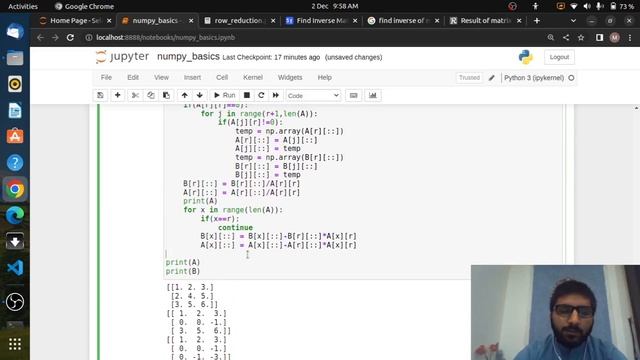Click the clock showing 2 Dec 9:58 AM
The height and width of the screenshot is (360, 640).
[x=335, y=6]
